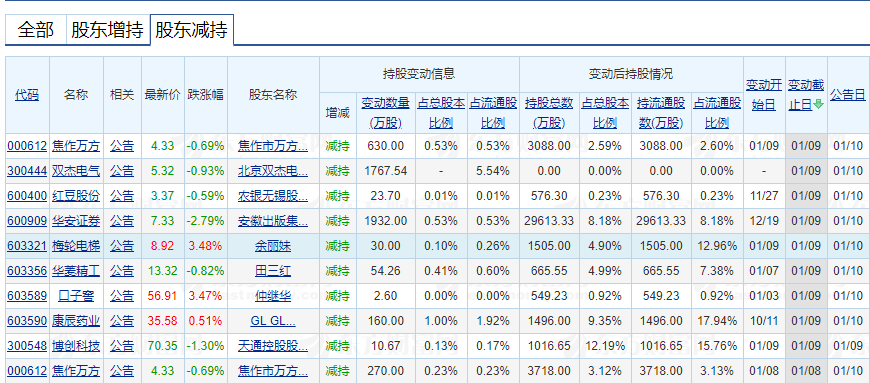The image size is (870, 383).
Task: Select the 股东减持 tab
Action: click(191, 29)
